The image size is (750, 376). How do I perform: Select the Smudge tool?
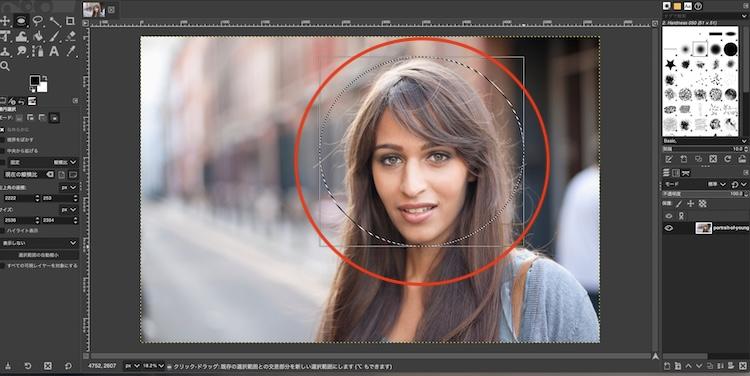click(x=21, y=51)
